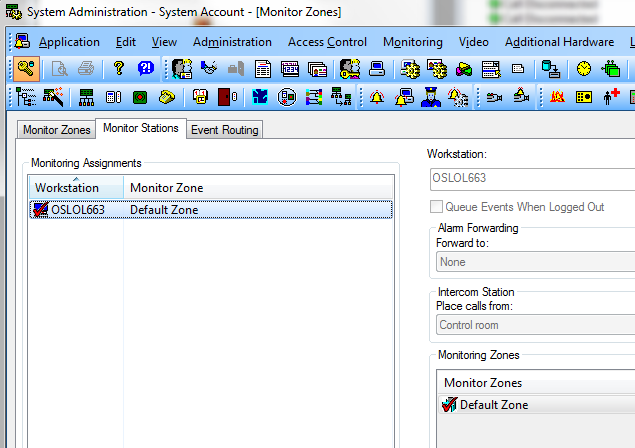The width and height of the screenshot is (635, 448).
Task: Toggle Queue Events When Logged Out checkbox
Action: coord(436,207)
